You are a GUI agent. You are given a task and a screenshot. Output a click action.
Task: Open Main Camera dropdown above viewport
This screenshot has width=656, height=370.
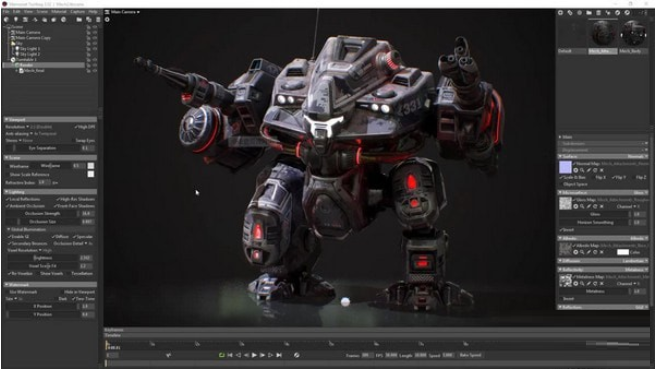pyautogui.click(x=125, y=12)
